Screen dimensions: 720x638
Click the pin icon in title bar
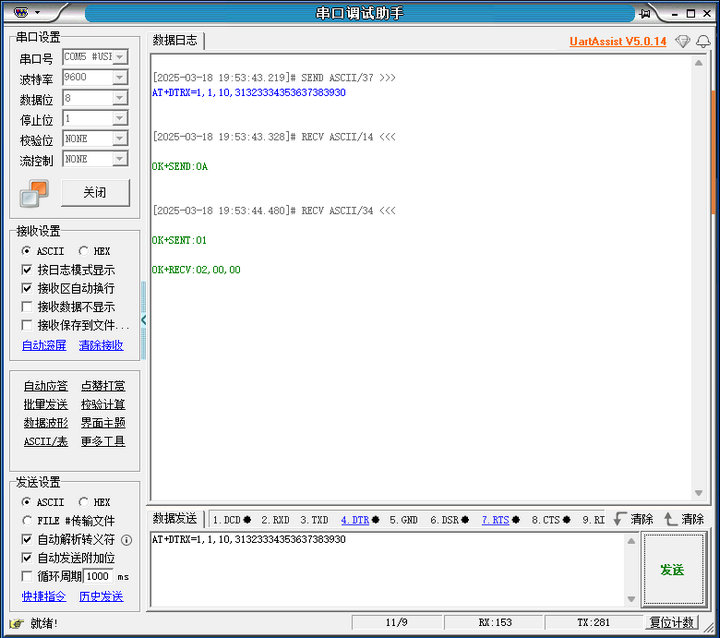pyautogui.click(x=646, y=13)
